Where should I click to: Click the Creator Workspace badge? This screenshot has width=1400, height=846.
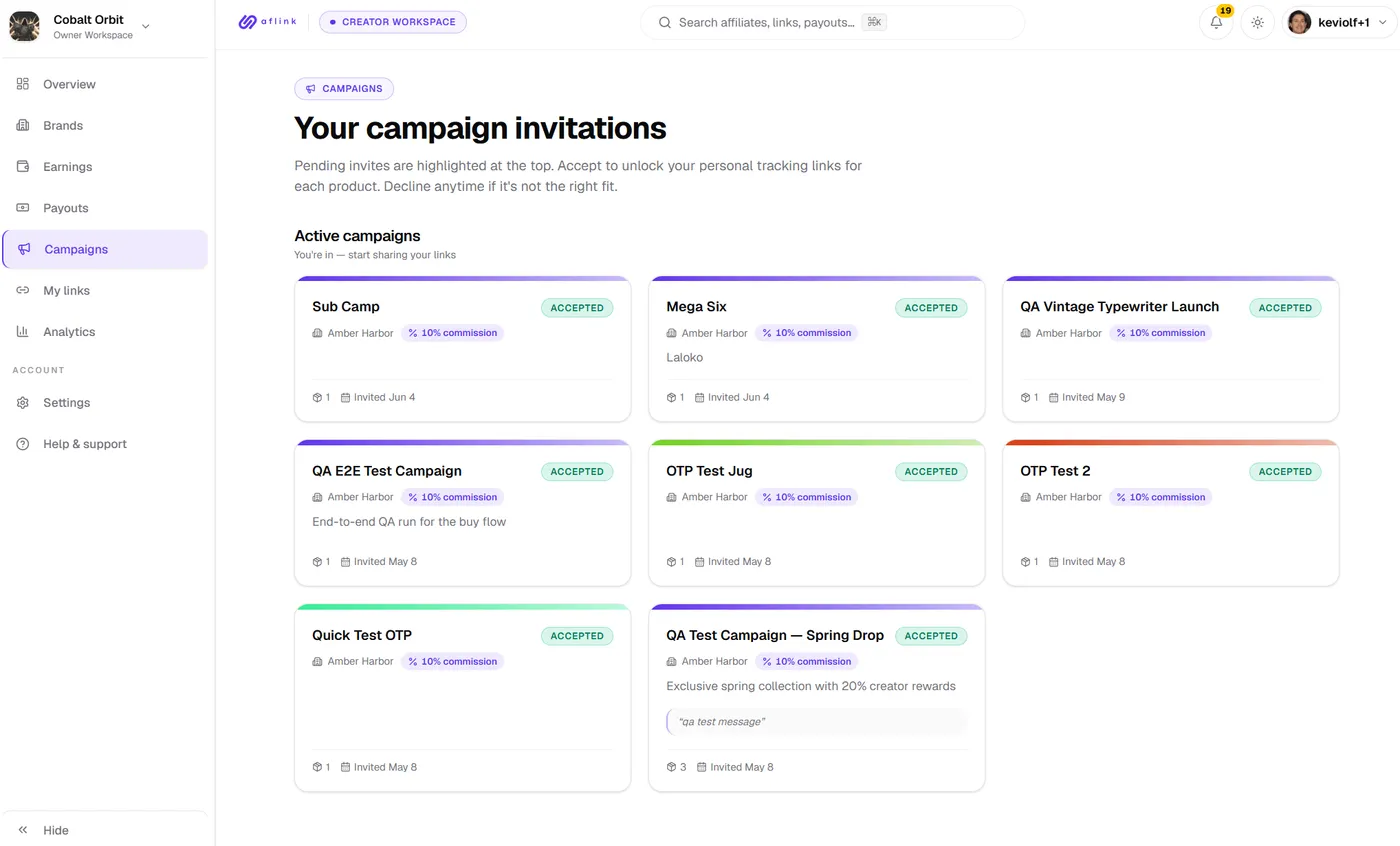(393, 21)
